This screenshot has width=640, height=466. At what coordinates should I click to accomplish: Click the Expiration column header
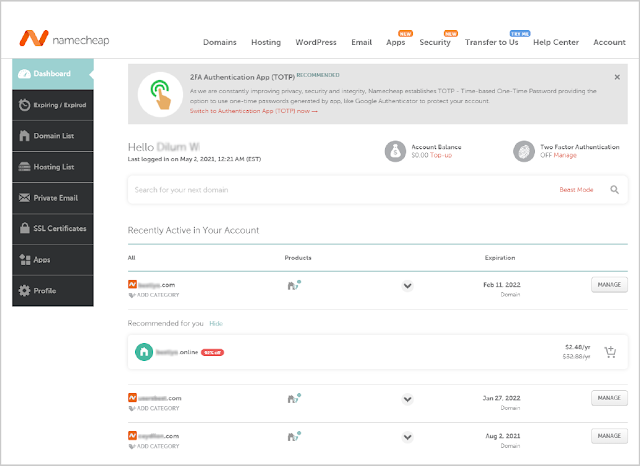pos(500,258)
